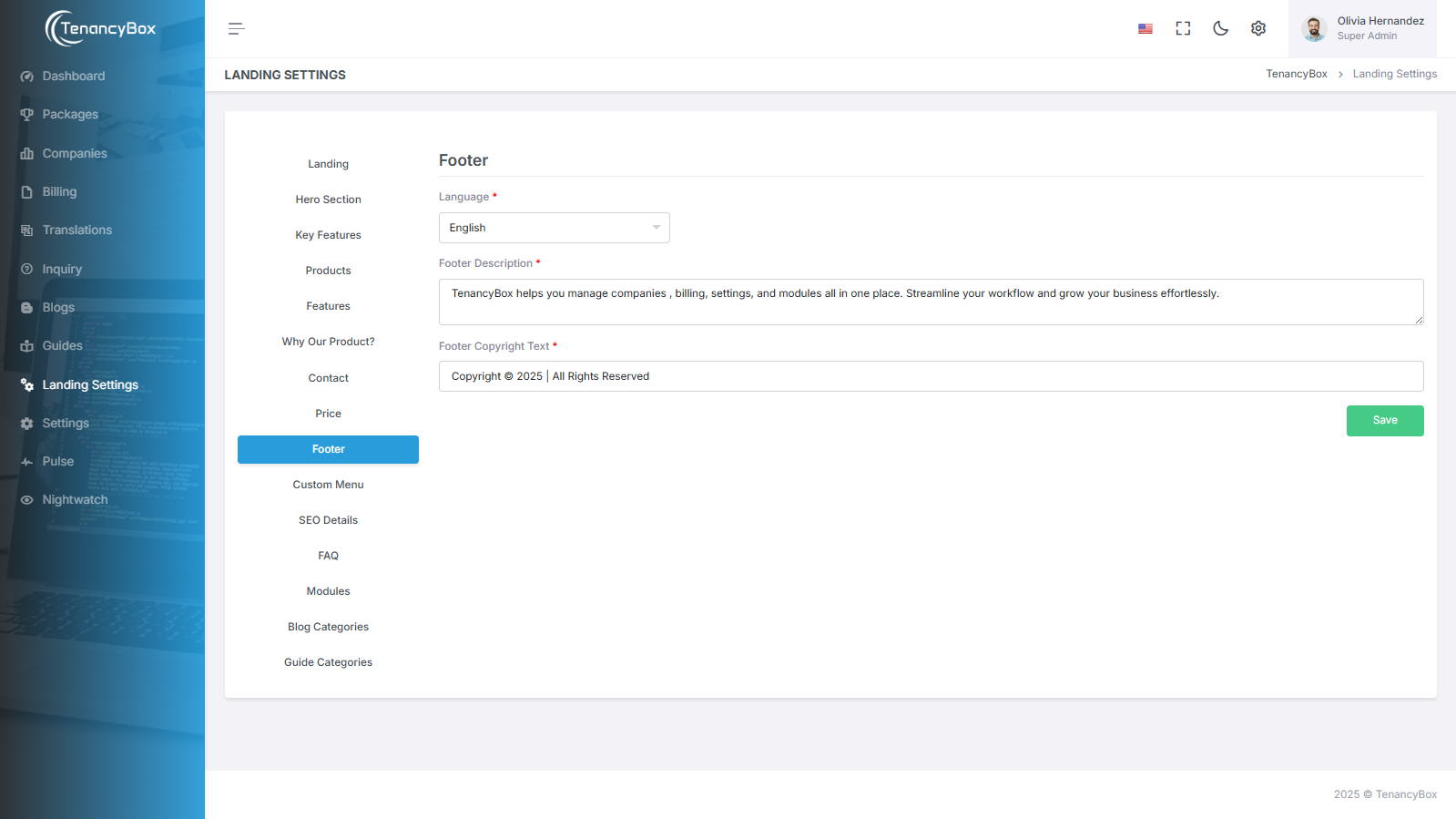1456x819 pixels.
Task: Click the 2025 © TenancyBox footer text
Action: [1385, 794]
